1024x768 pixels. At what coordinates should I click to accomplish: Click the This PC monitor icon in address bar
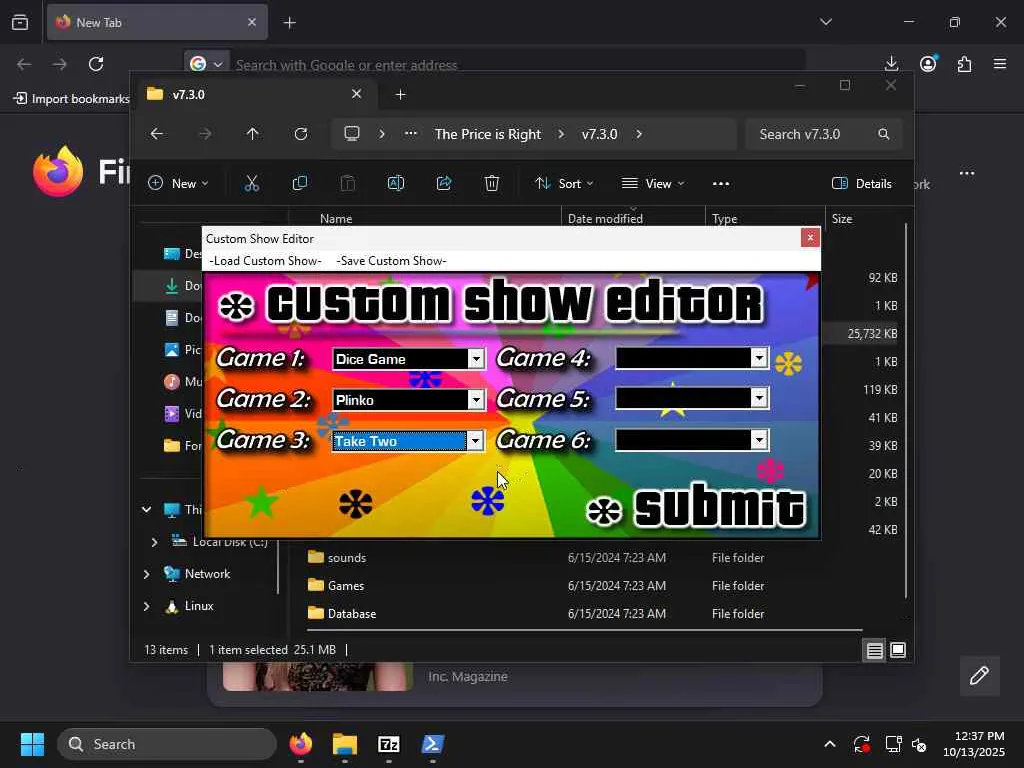coord(352,134)
